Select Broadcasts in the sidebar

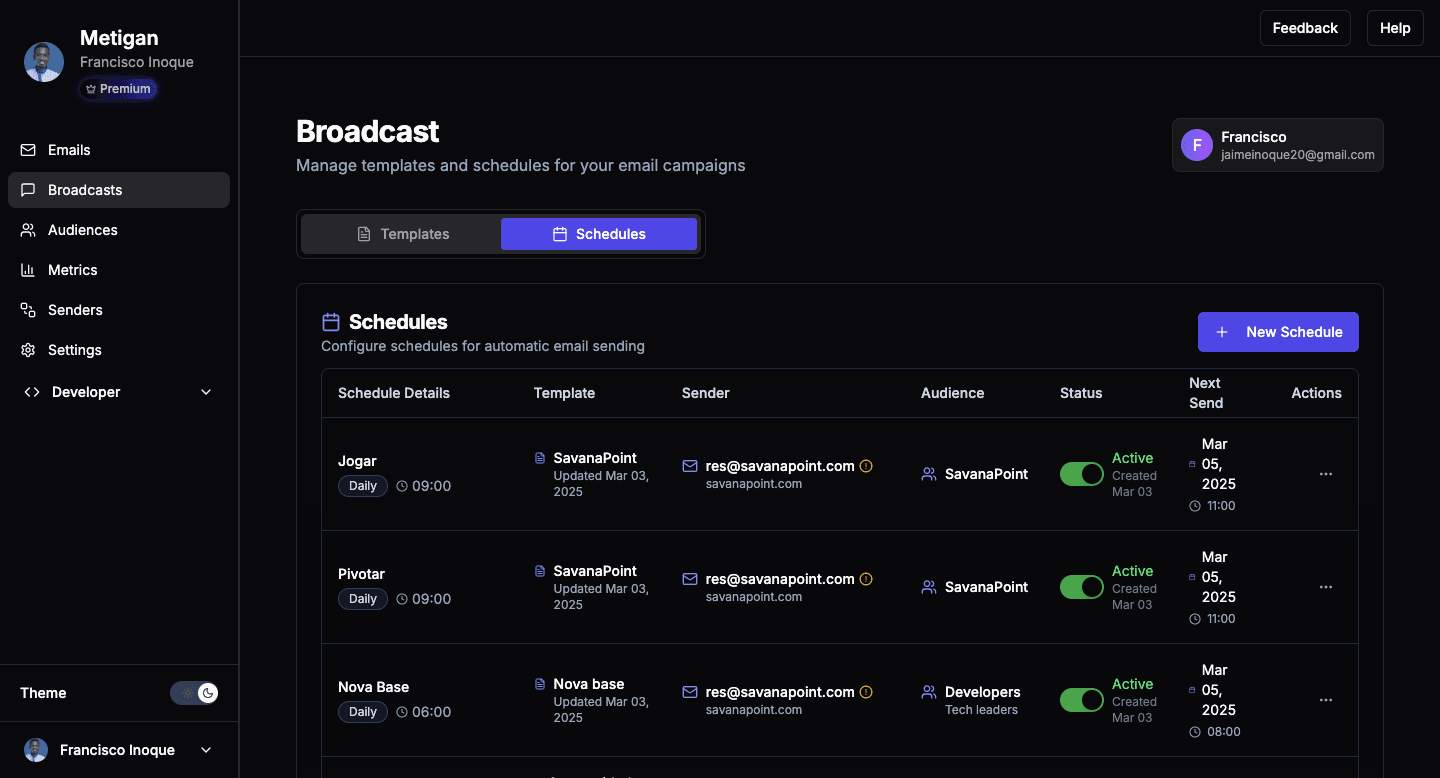pos(119,190)
